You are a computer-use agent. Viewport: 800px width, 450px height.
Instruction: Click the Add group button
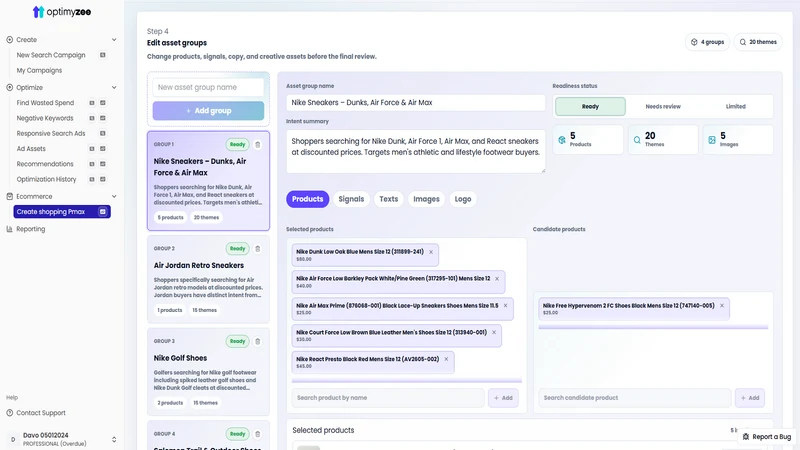[x=208, y=111]
